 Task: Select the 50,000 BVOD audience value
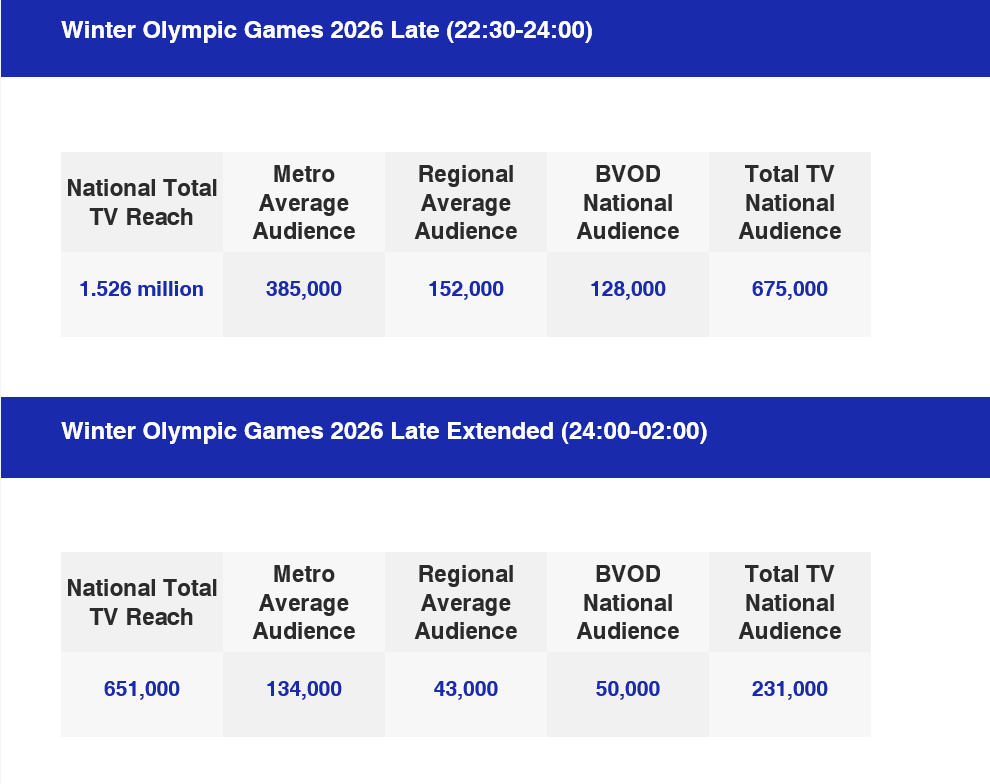tap(628, 690)
